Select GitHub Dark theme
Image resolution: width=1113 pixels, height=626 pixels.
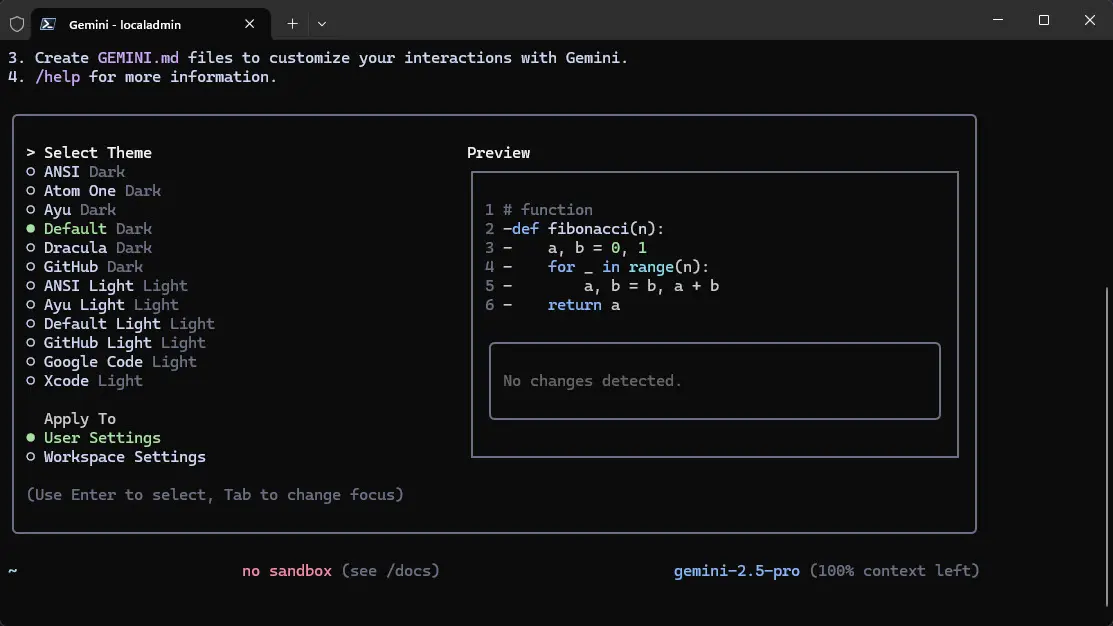[x=84, y=267]
